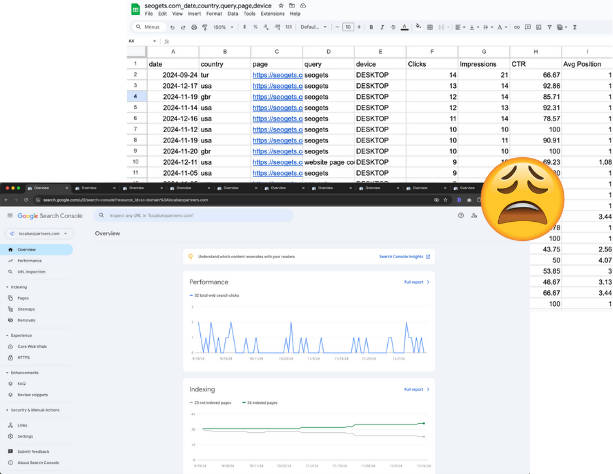Open Google Sheets home icon

click(x=135, y=9)
